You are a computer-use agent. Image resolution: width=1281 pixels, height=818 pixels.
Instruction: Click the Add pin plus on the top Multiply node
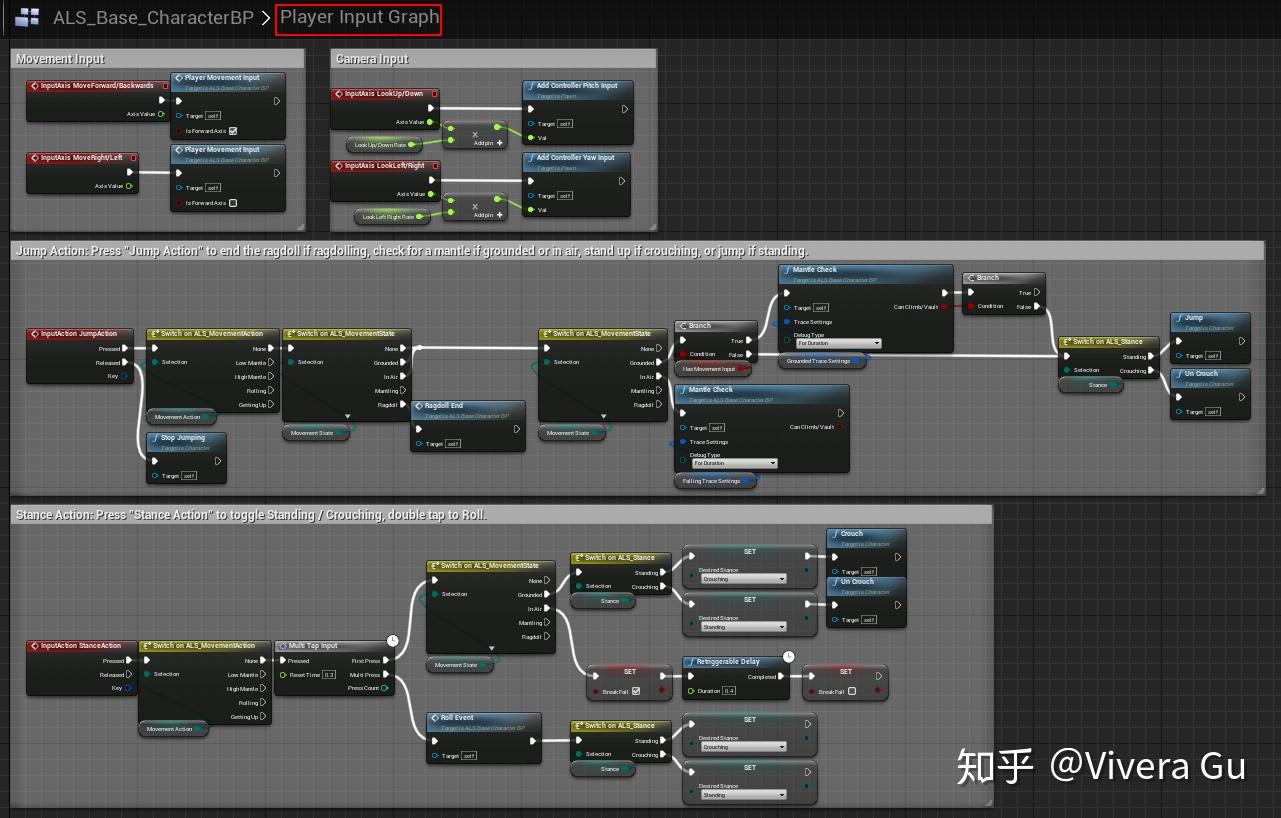click(x=499, y=143)
